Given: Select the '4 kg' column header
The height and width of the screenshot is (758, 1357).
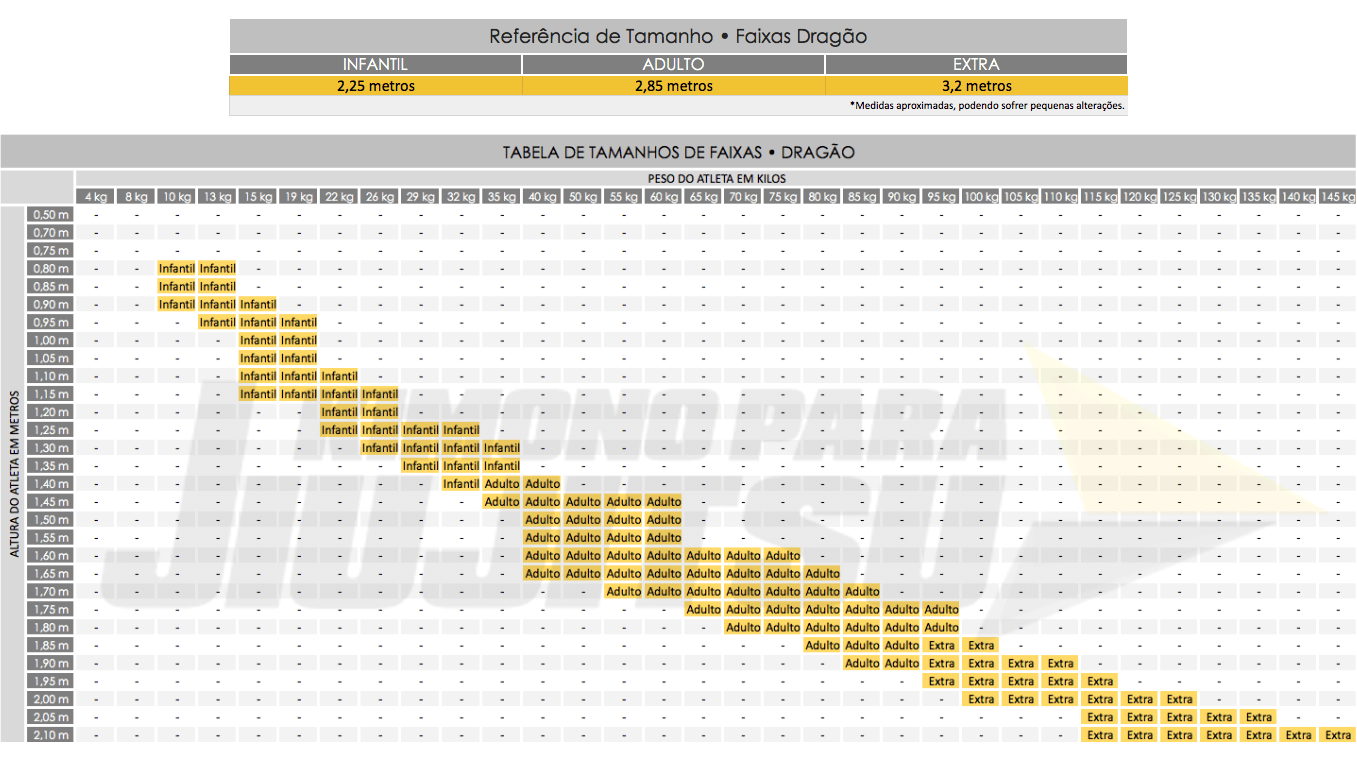Looking at the screenshot, I should click(x=96, y=197).
